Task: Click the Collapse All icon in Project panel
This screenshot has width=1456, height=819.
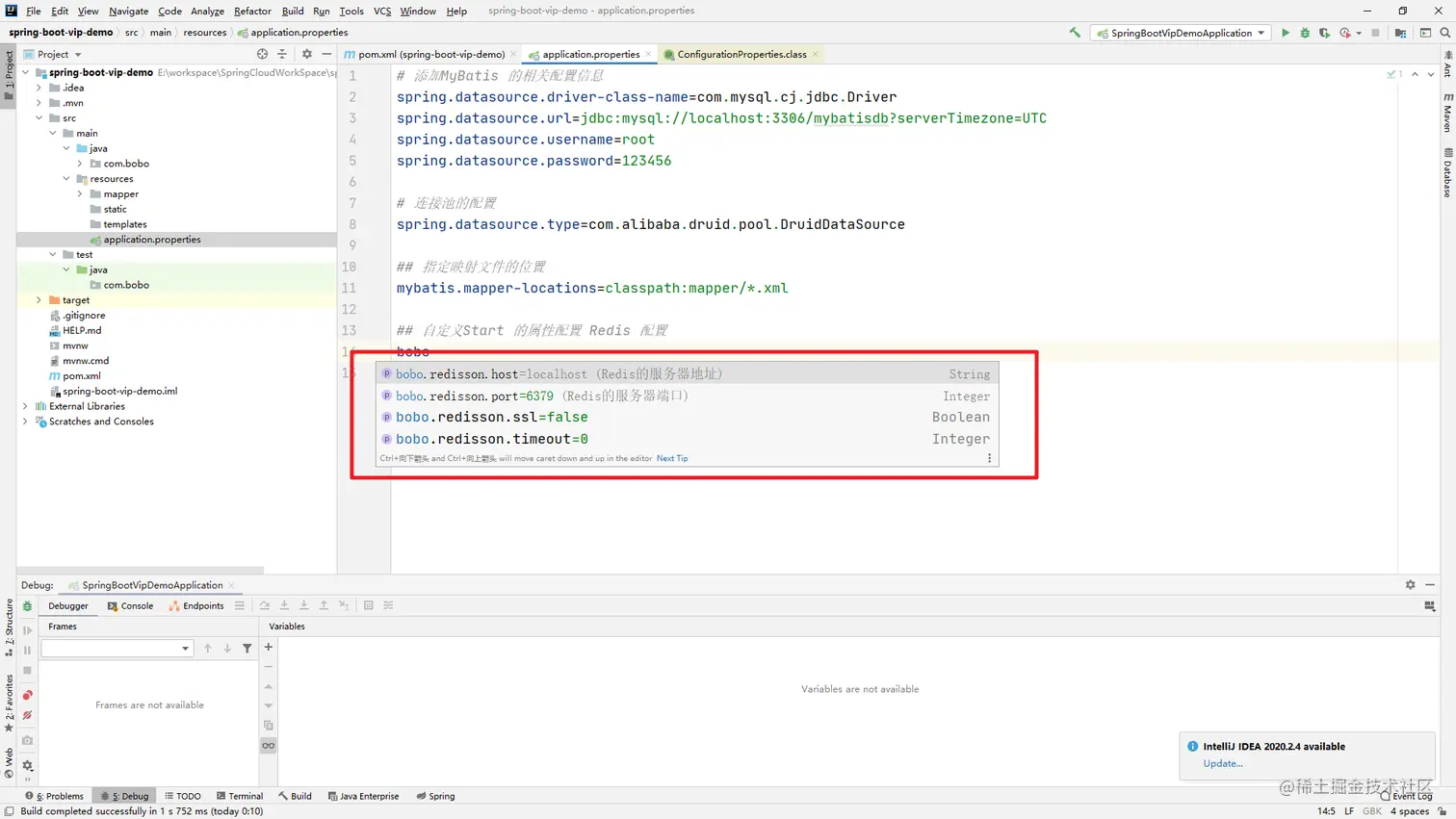Action: click(282, 54)
